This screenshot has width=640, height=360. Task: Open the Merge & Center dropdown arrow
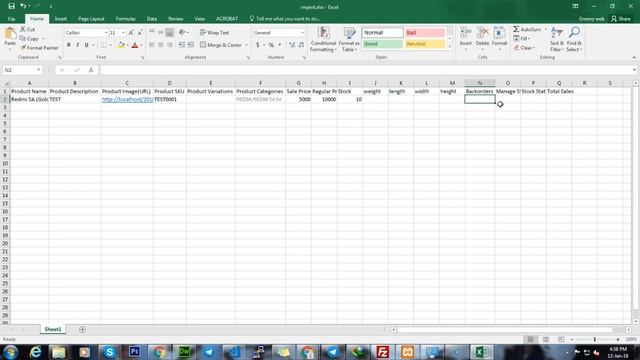(247, 45)
